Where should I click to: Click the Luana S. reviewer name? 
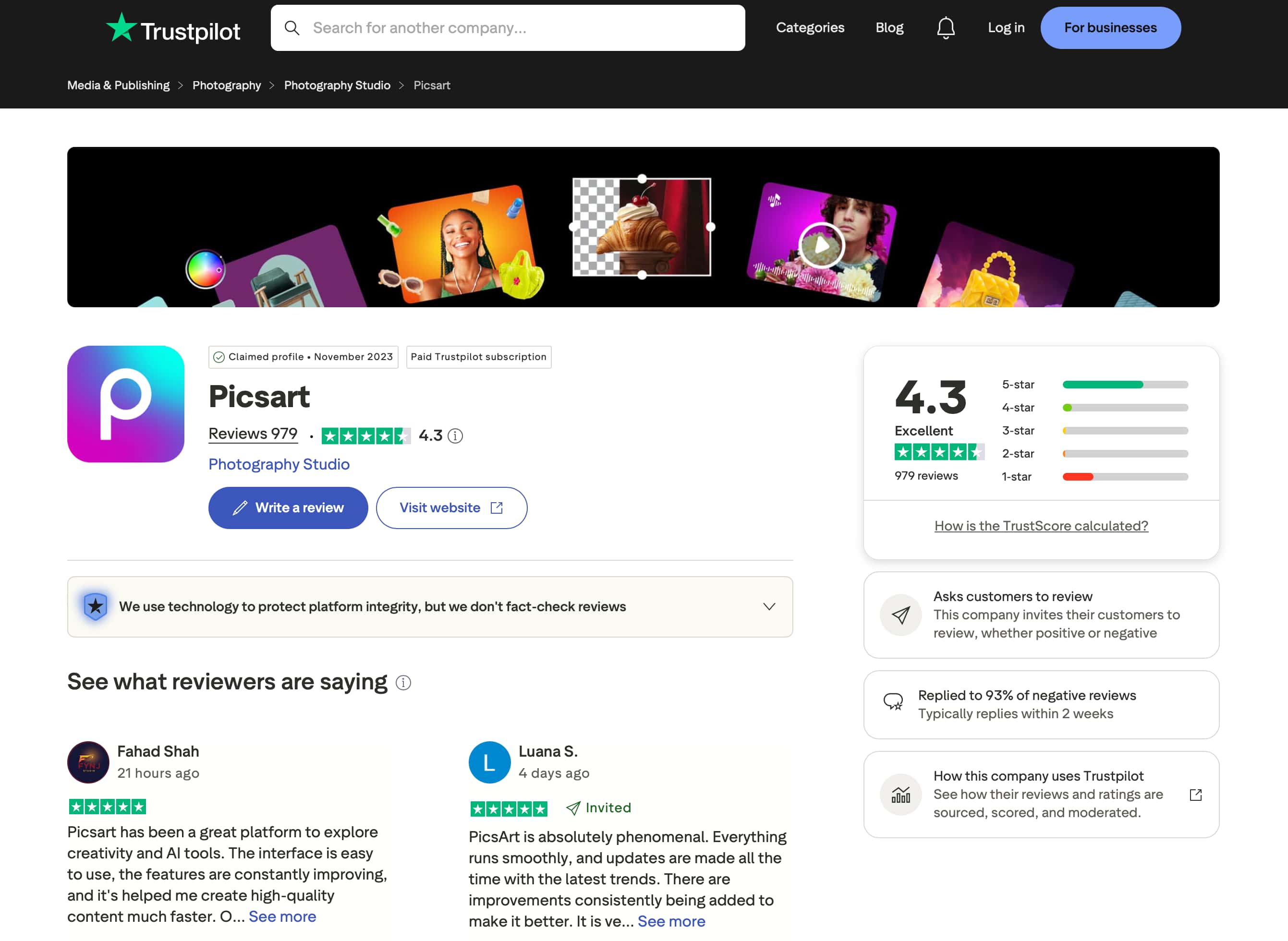point(548,752)
